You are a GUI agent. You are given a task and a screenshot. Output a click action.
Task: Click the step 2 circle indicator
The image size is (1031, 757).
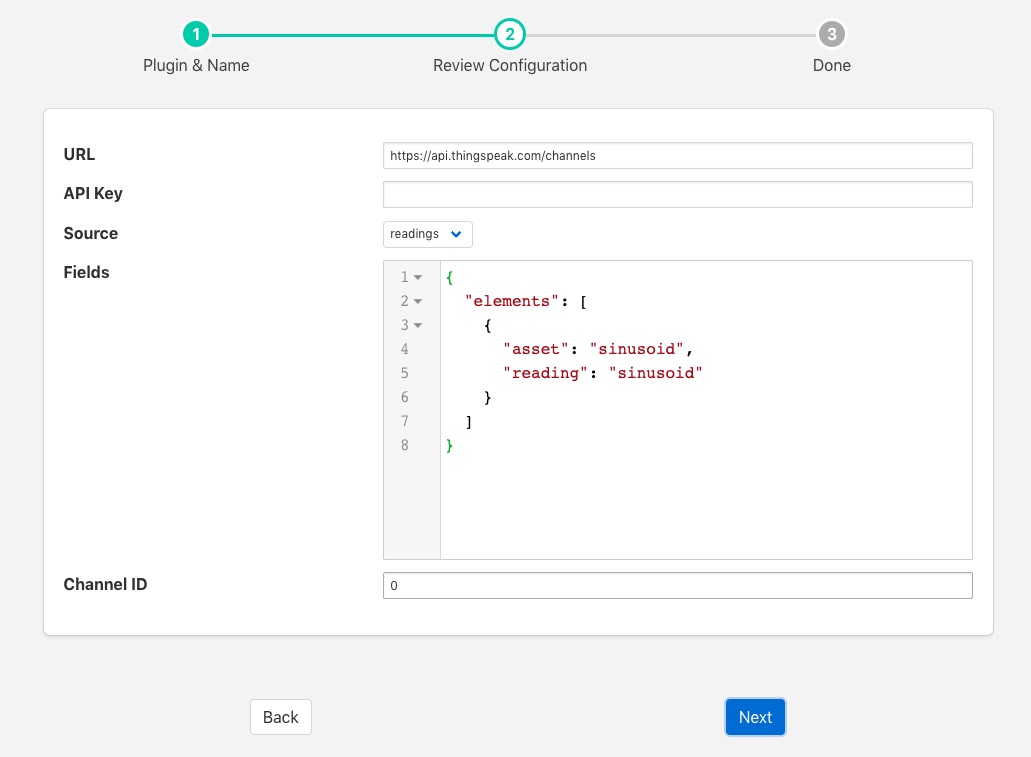click(509, 35)
